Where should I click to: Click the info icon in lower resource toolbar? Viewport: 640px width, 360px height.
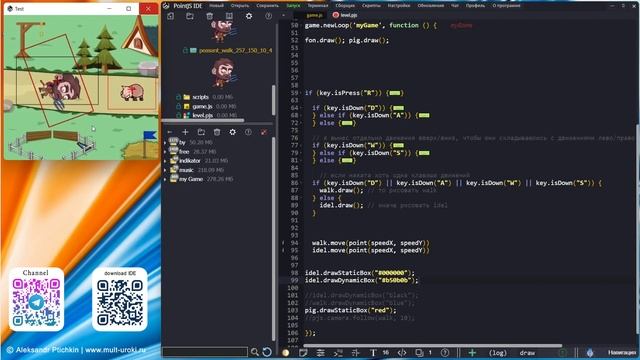[x=248, y=132]
